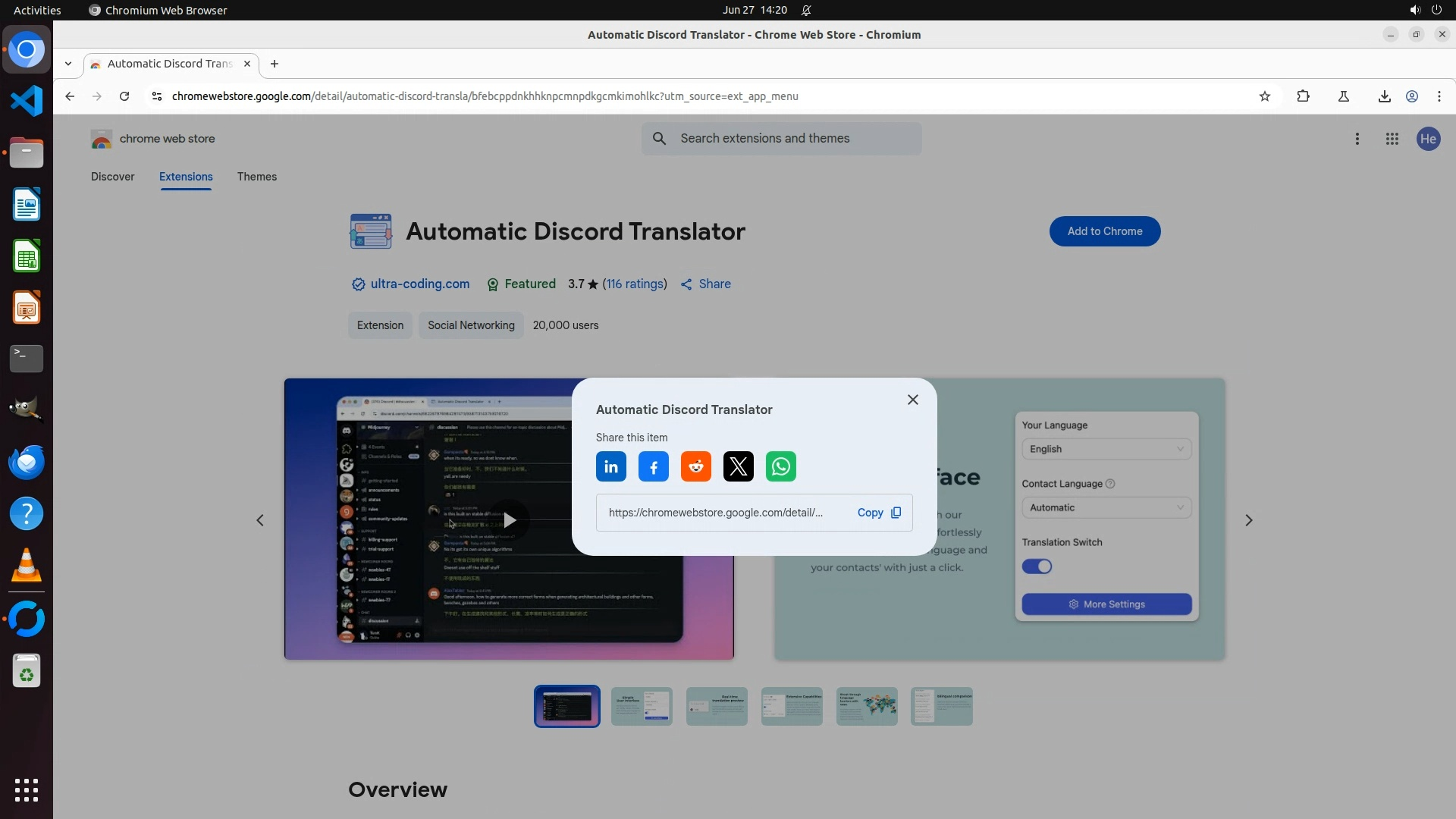Open the Extensions puzzle icon in toolbar
The image size is (1456, 819).
pos(1303,96)
